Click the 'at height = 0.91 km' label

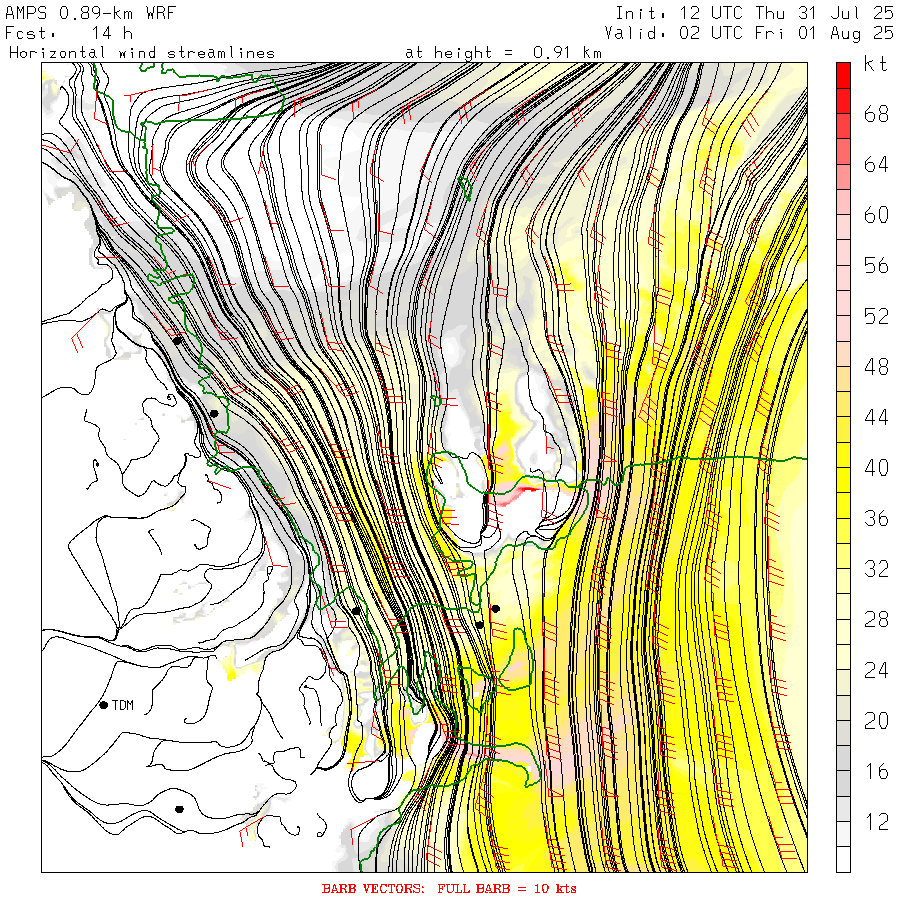[503, 53]
